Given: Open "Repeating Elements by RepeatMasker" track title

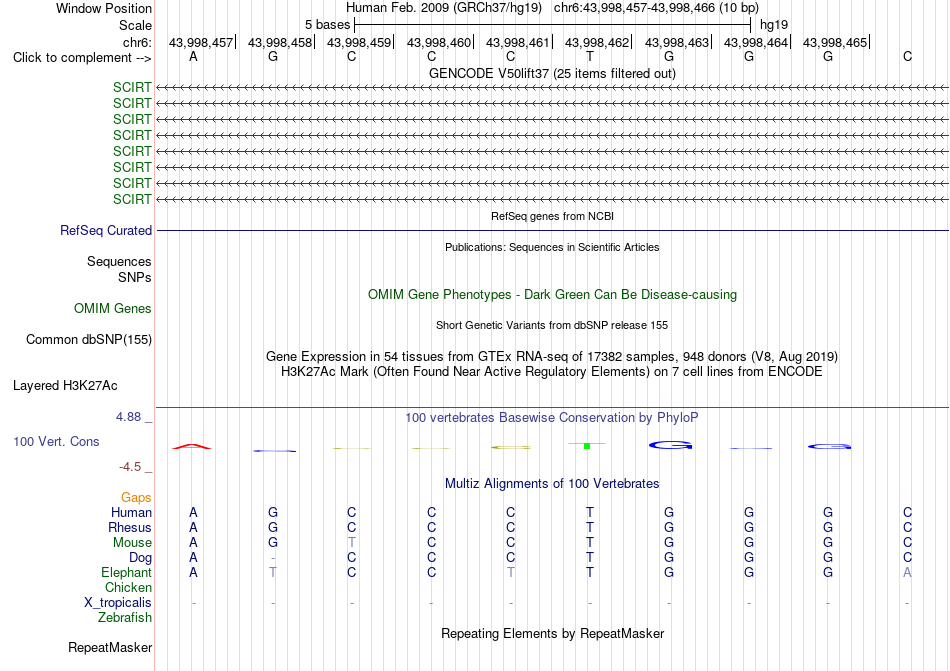Looking at the screenshot, I should click(x=552, y=634).
